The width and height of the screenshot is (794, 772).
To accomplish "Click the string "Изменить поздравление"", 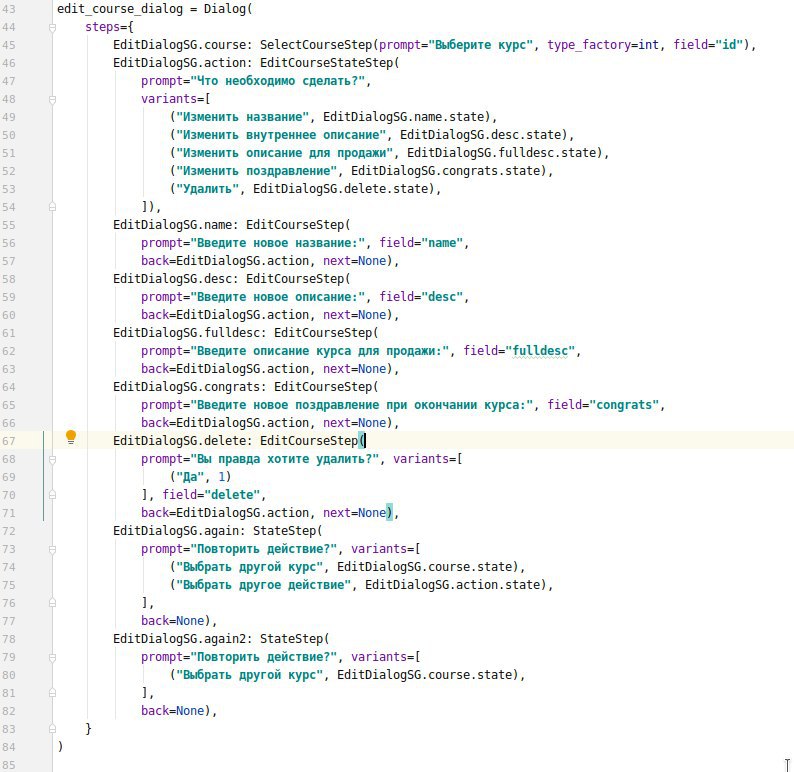I will (256, 171).
